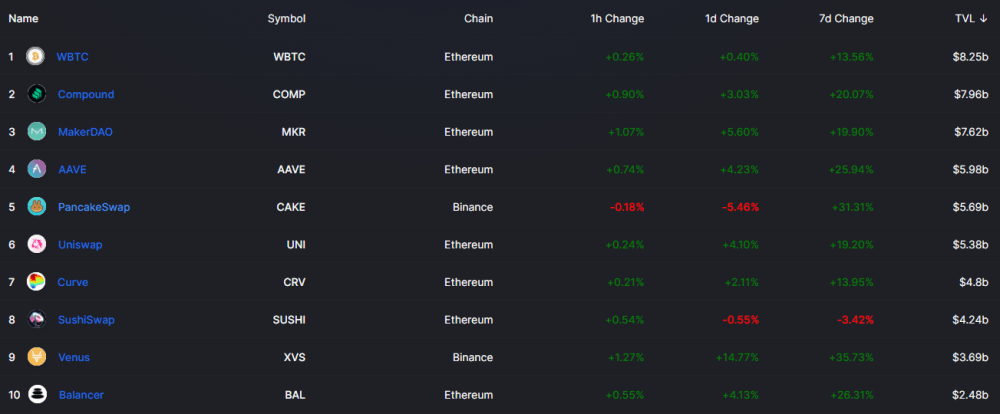Click the Venus logo icon
Image resolution: width=1000 pixels, height=414 pixels.
tap(36, 357)
